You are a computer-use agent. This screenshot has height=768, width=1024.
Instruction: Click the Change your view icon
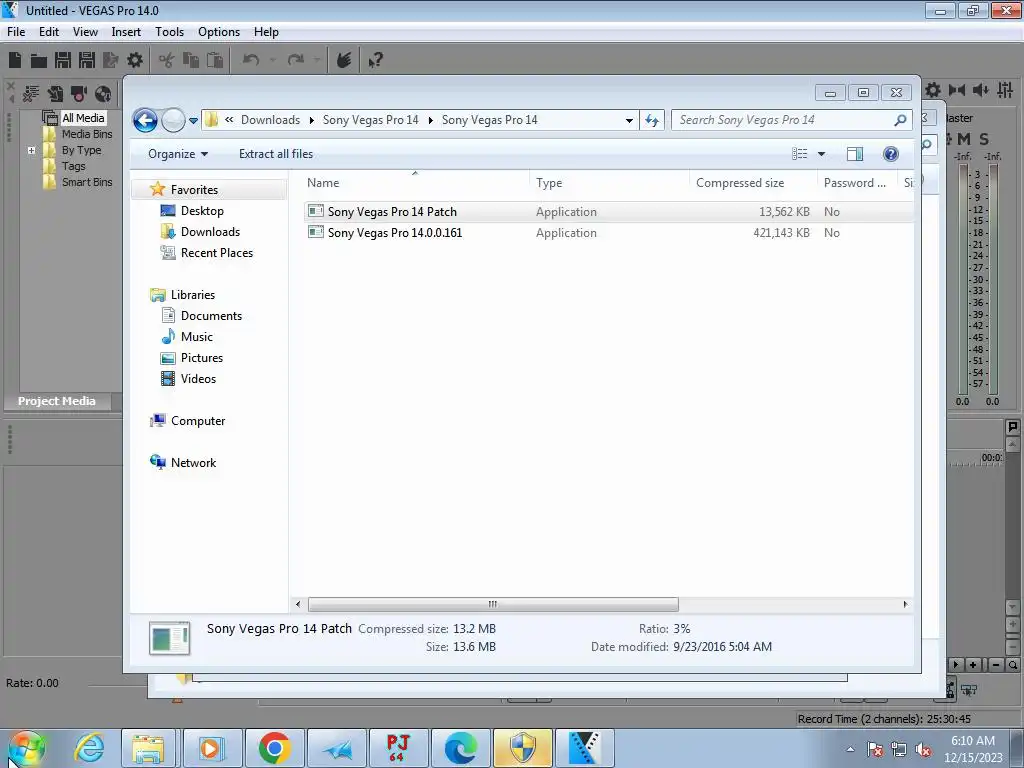(799, 153)
